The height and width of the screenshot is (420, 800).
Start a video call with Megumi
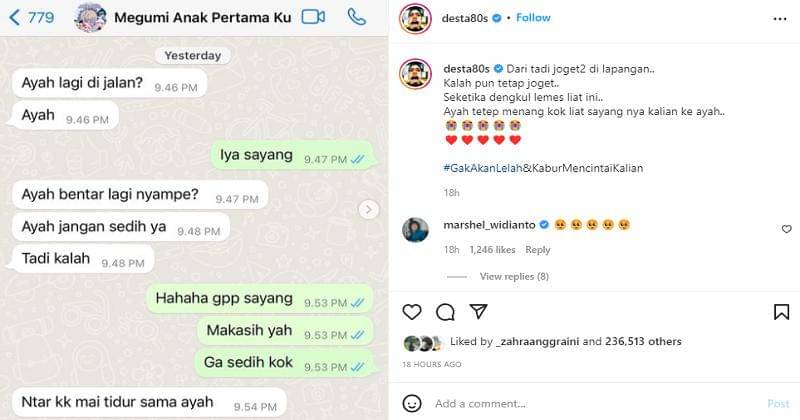click(313, 17)
